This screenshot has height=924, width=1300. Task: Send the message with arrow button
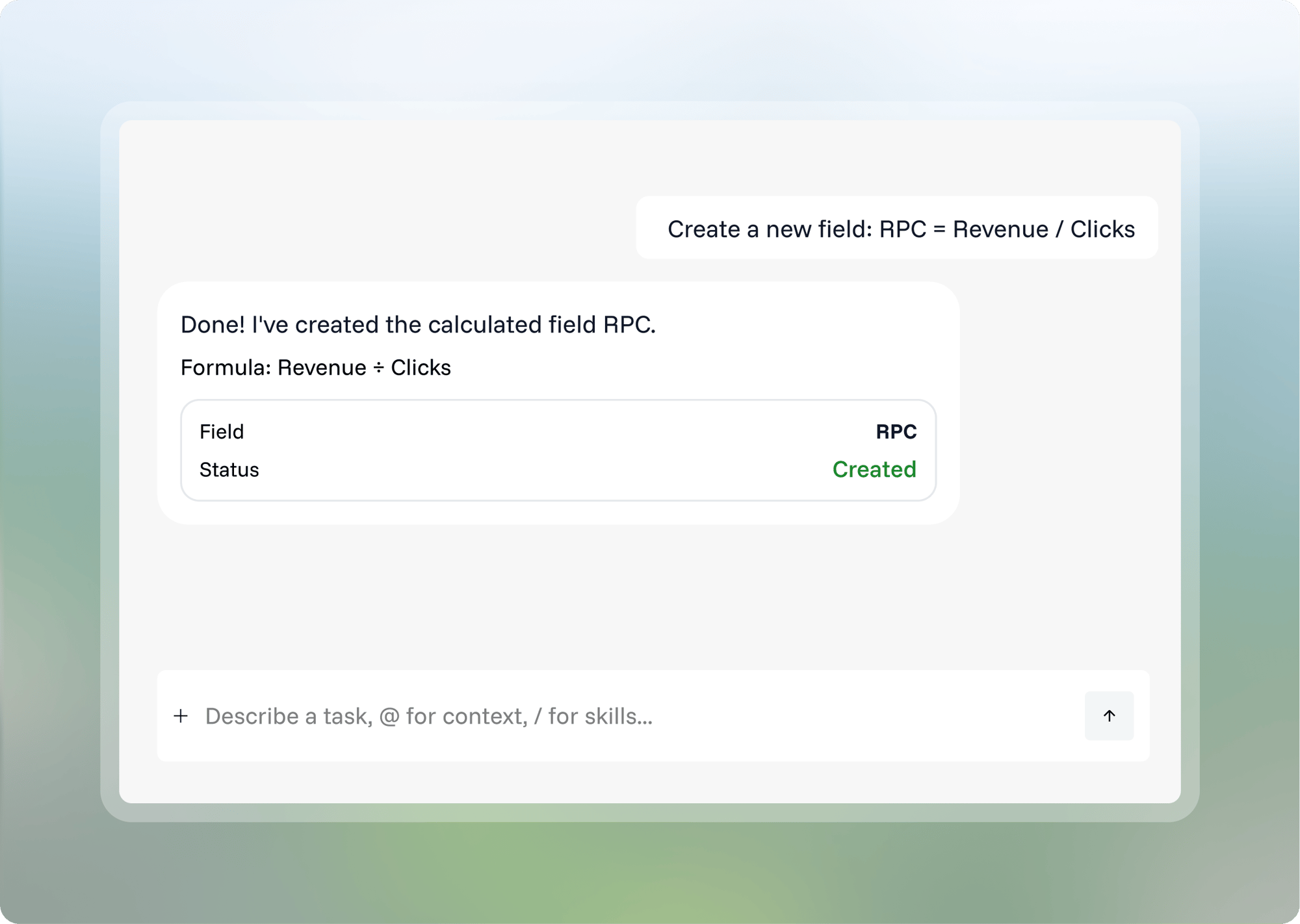[1109, 715]
